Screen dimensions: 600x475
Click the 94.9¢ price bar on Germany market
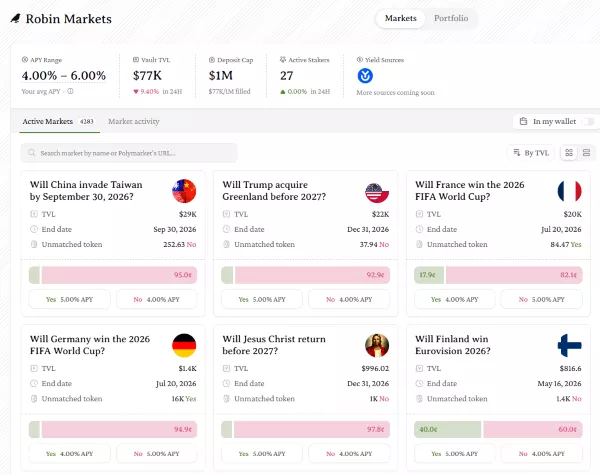(x=119, y=429)
